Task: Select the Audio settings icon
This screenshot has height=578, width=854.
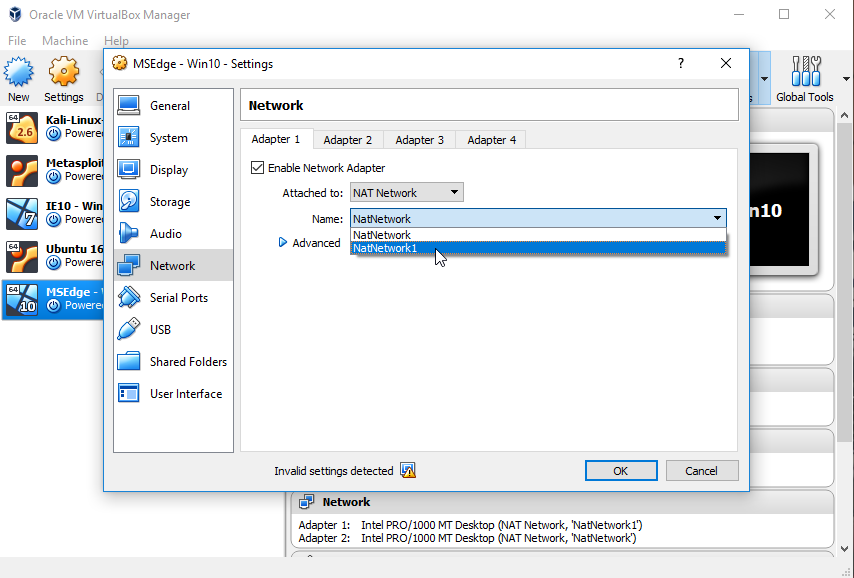Action: click(129, 233)
